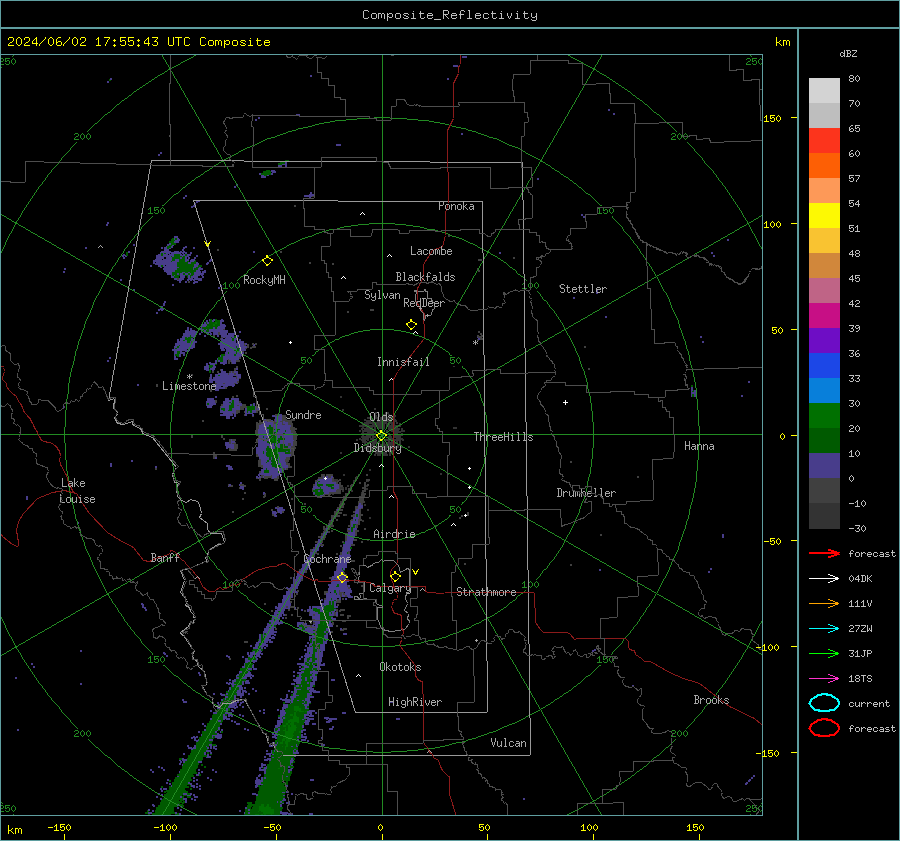Select the green 30 dBZ color swatch
The image size is (900, 841).
coord(824,416)
